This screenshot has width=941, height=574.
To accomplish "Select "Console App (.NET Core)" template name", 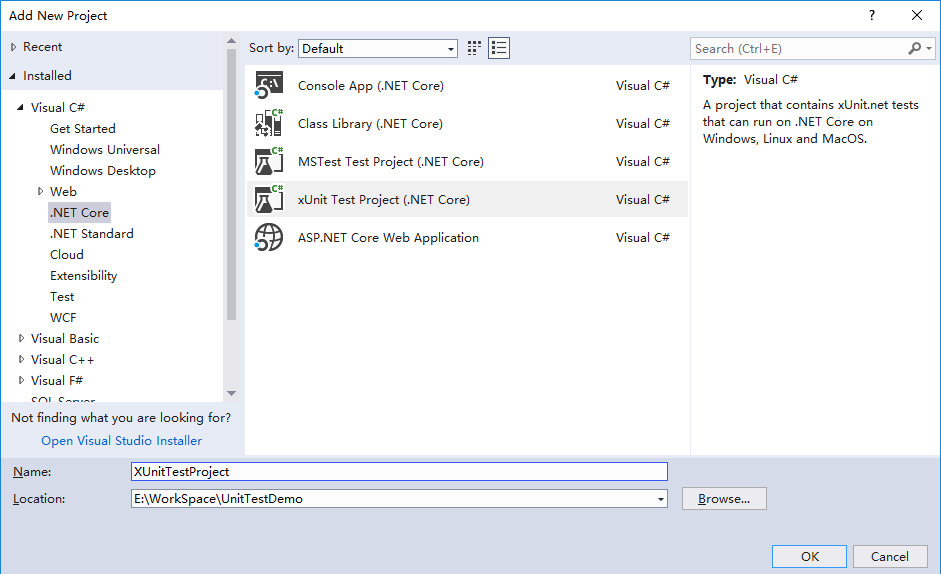I will click(371, 86).
